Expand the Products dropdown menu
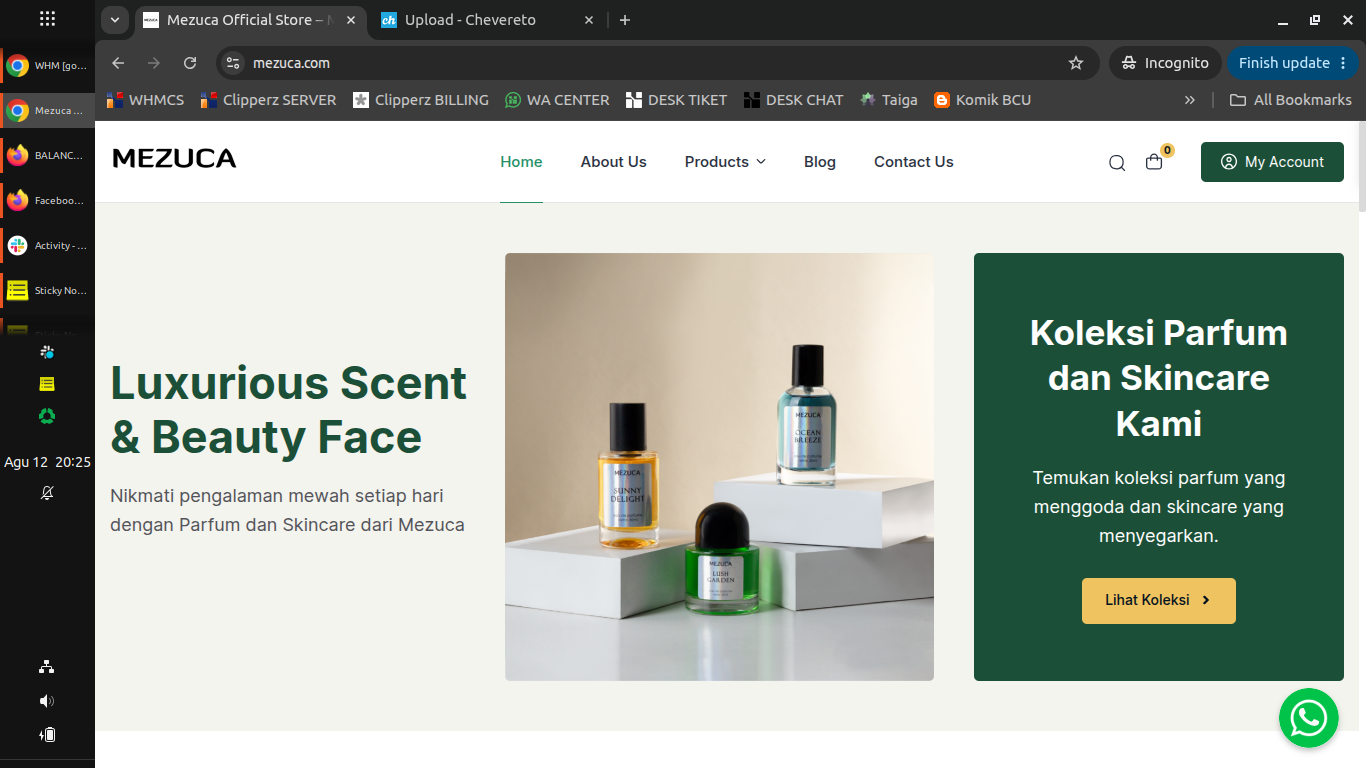The image size is (1366, 768). click(725, 162)
